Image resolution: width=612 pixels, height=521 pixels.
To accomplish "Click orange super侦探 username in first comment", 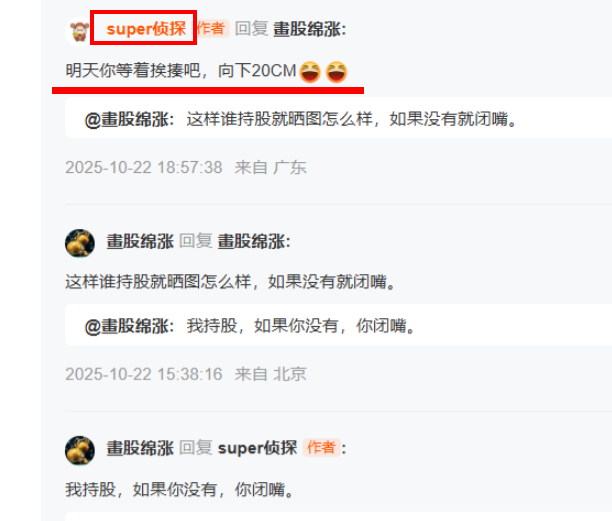I will [x=146, y=28].
